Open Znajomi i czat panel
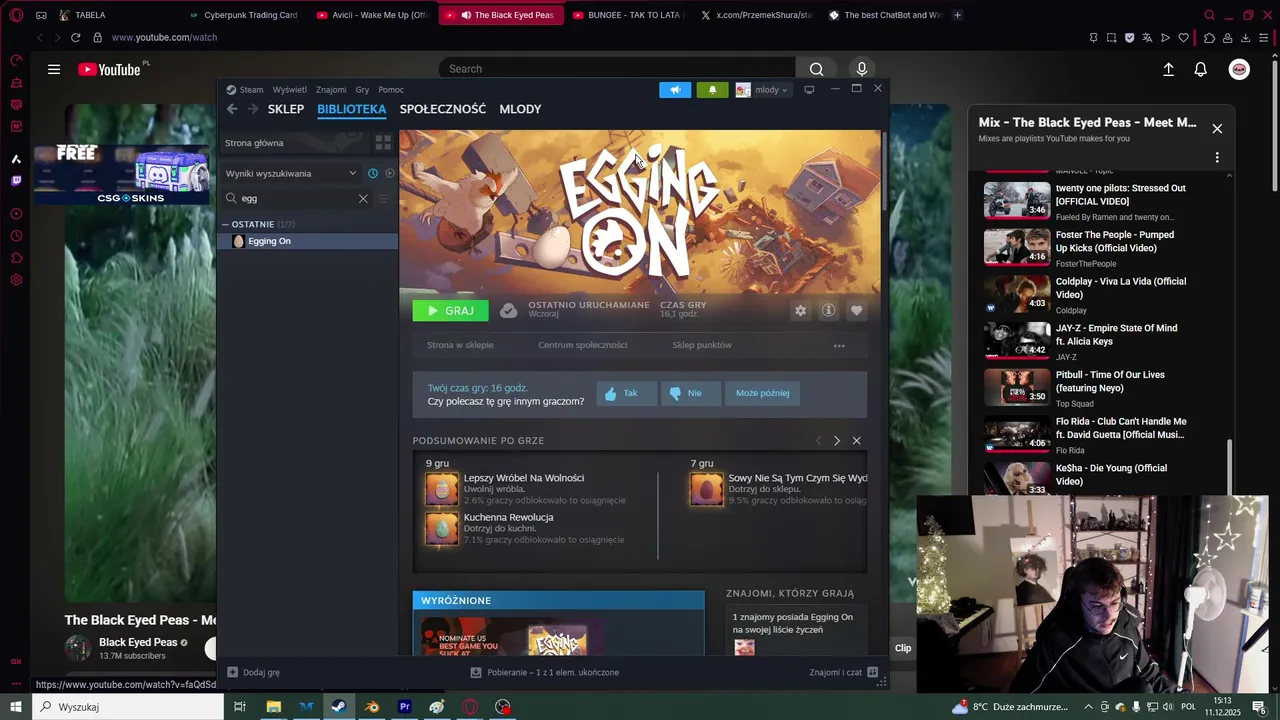Viewport: 1280px width, 720px height. pyautogui.click(x=843, y=672)
